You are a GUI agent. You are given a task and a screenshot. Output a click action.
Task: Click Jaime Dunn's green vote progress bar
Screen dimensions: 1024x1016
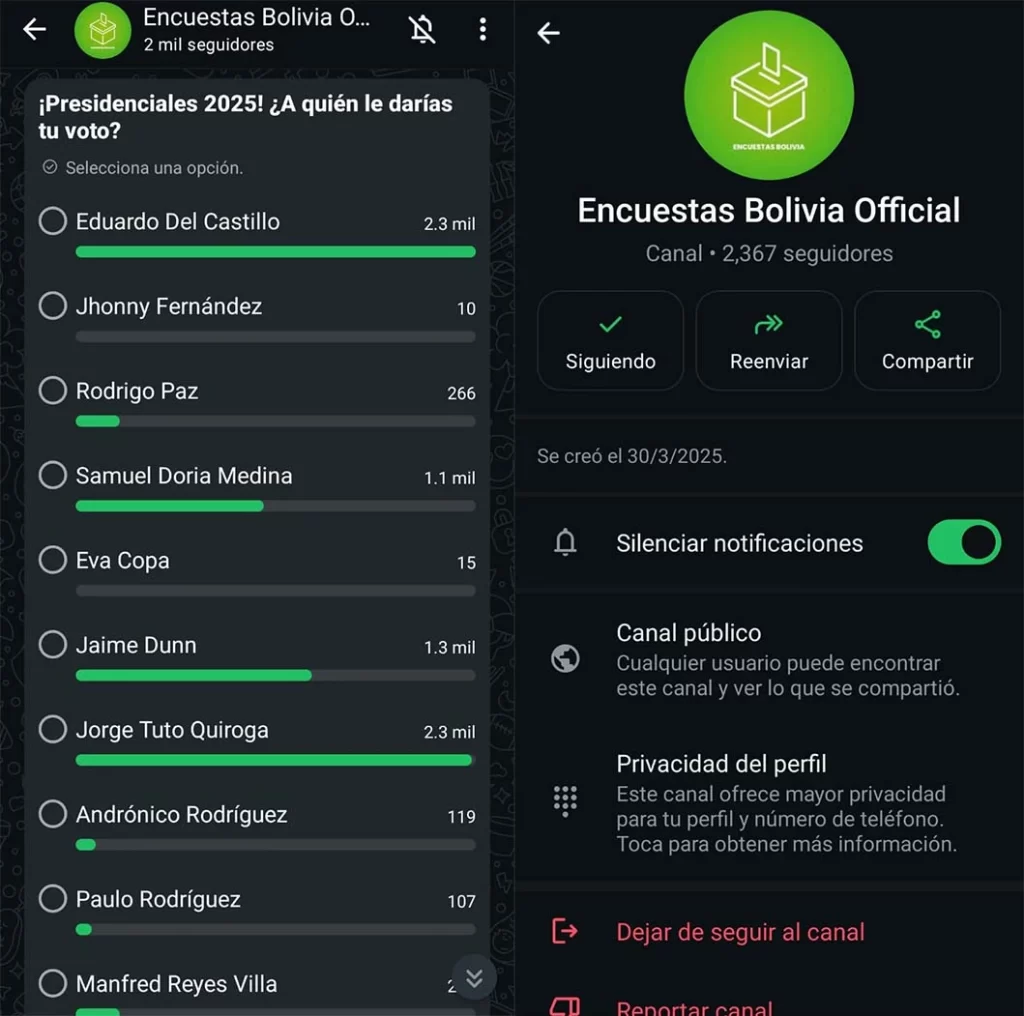tap(193, 676)
